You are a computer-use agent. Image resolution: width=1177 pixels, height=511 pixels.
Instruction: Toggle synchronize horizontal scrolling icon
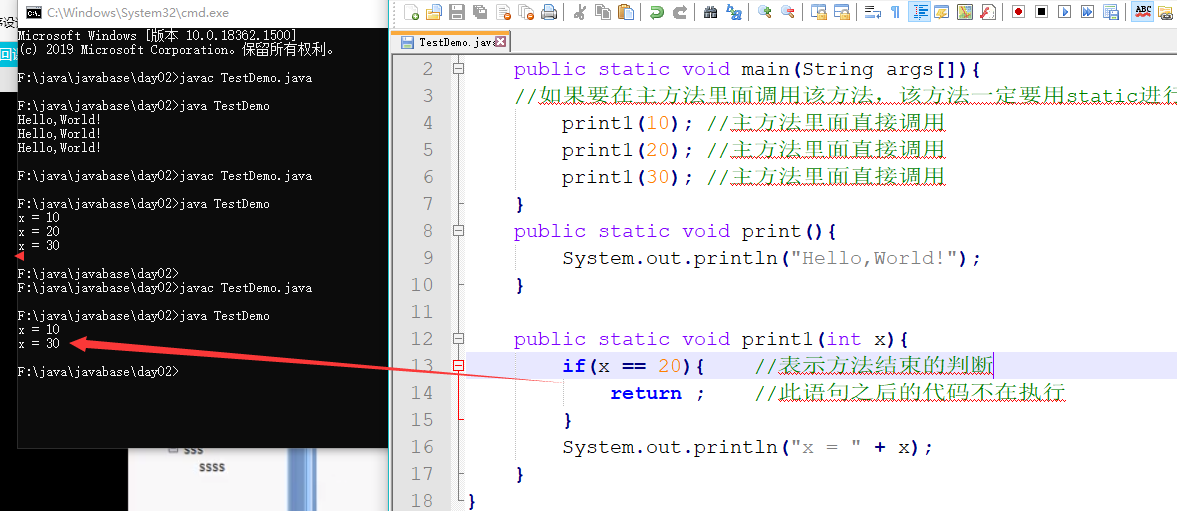point(841,12)
